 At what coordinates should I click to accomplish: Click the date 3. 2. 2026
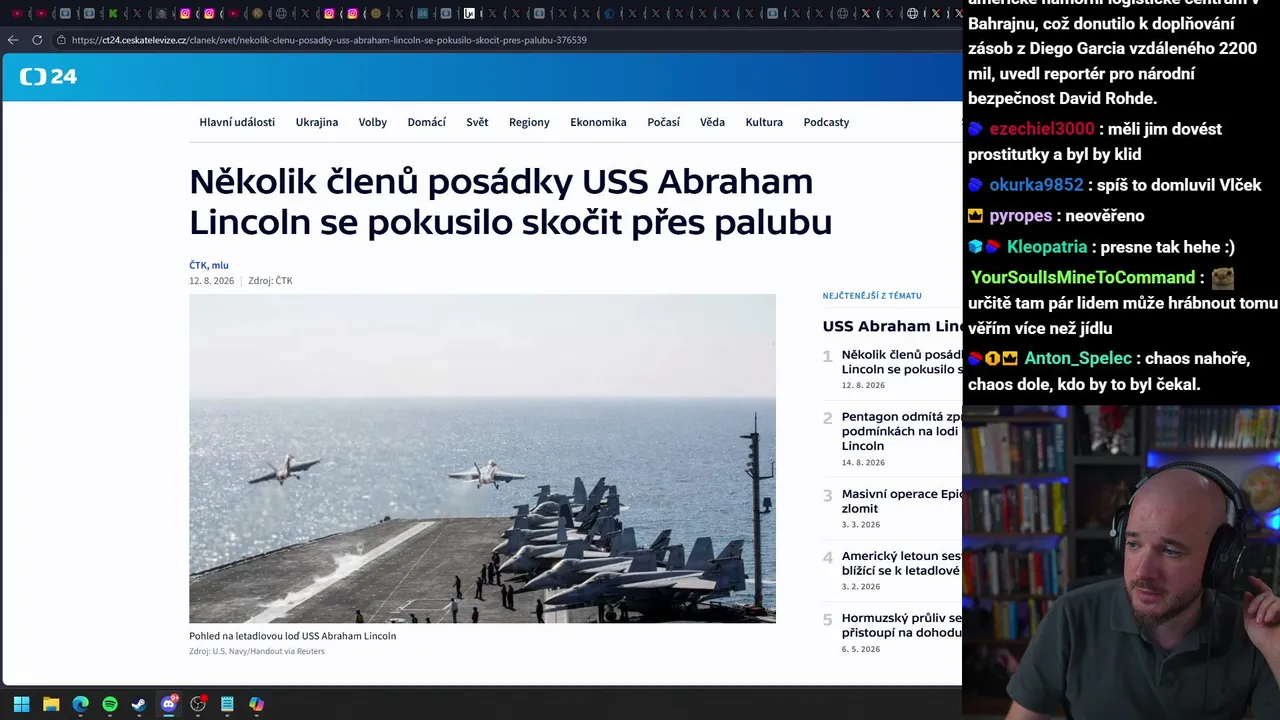click(x=861, y=587)
